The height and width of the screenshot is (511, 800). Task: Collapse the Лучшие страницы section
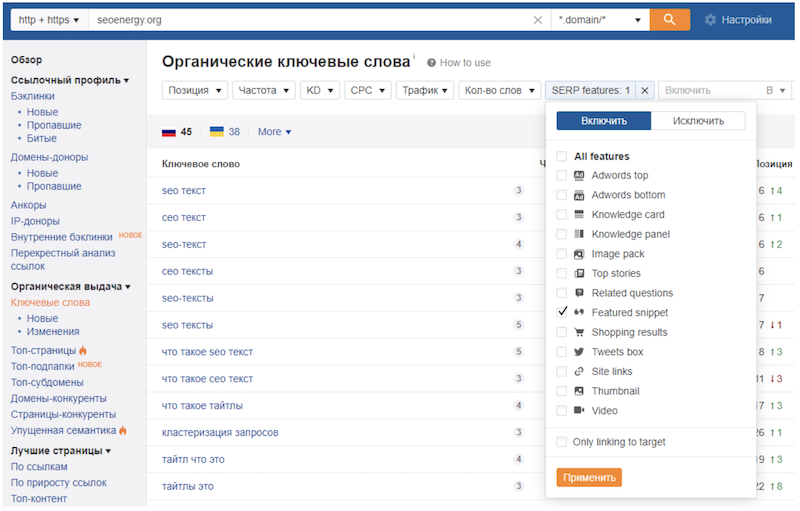tap(61, 451)
